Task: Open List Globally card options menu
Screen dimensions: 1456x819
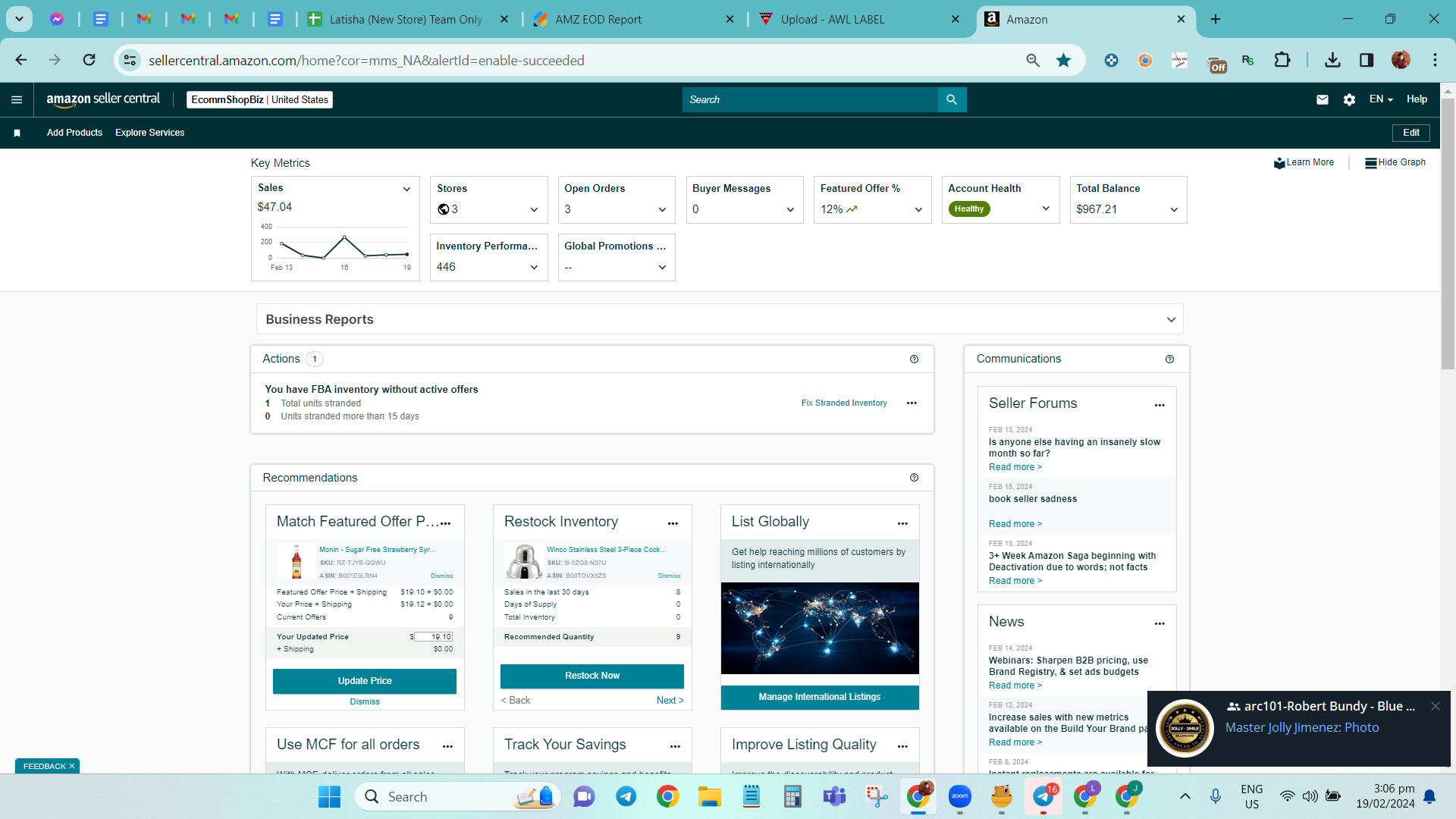Action: pos(902,523)
